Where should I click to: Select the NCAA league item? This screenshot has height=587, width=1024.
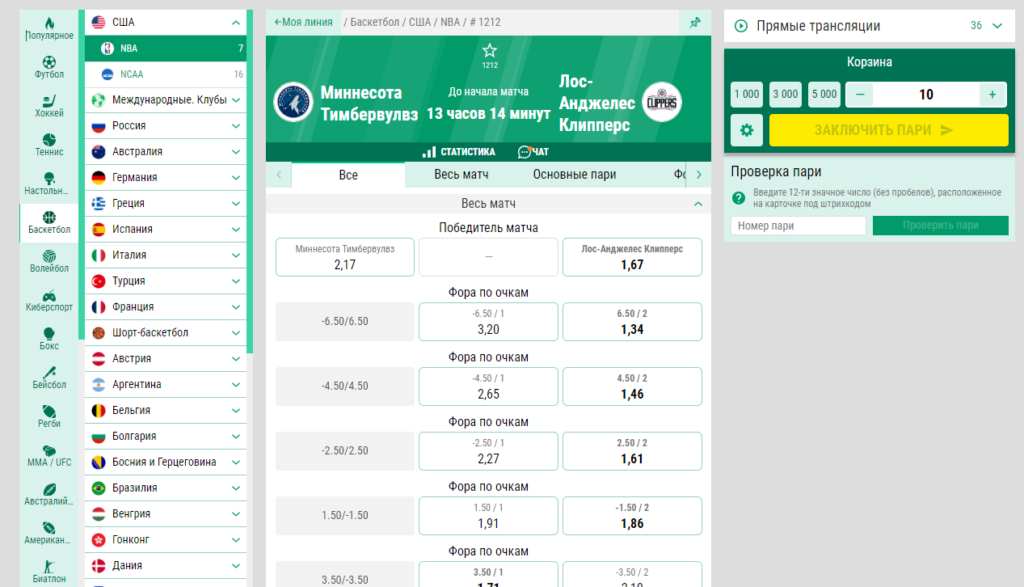[x=166, y=74]
